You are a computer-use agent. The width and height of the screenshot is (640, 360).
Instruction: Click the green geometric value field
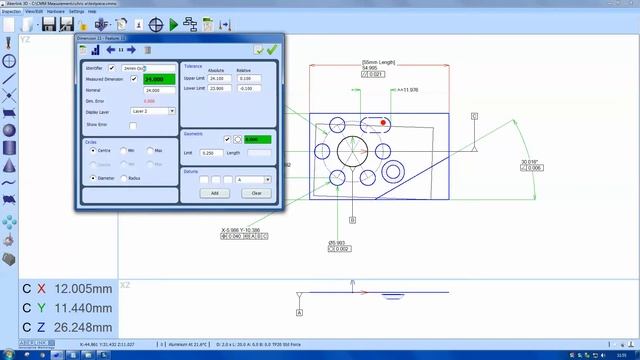point(258,140)
